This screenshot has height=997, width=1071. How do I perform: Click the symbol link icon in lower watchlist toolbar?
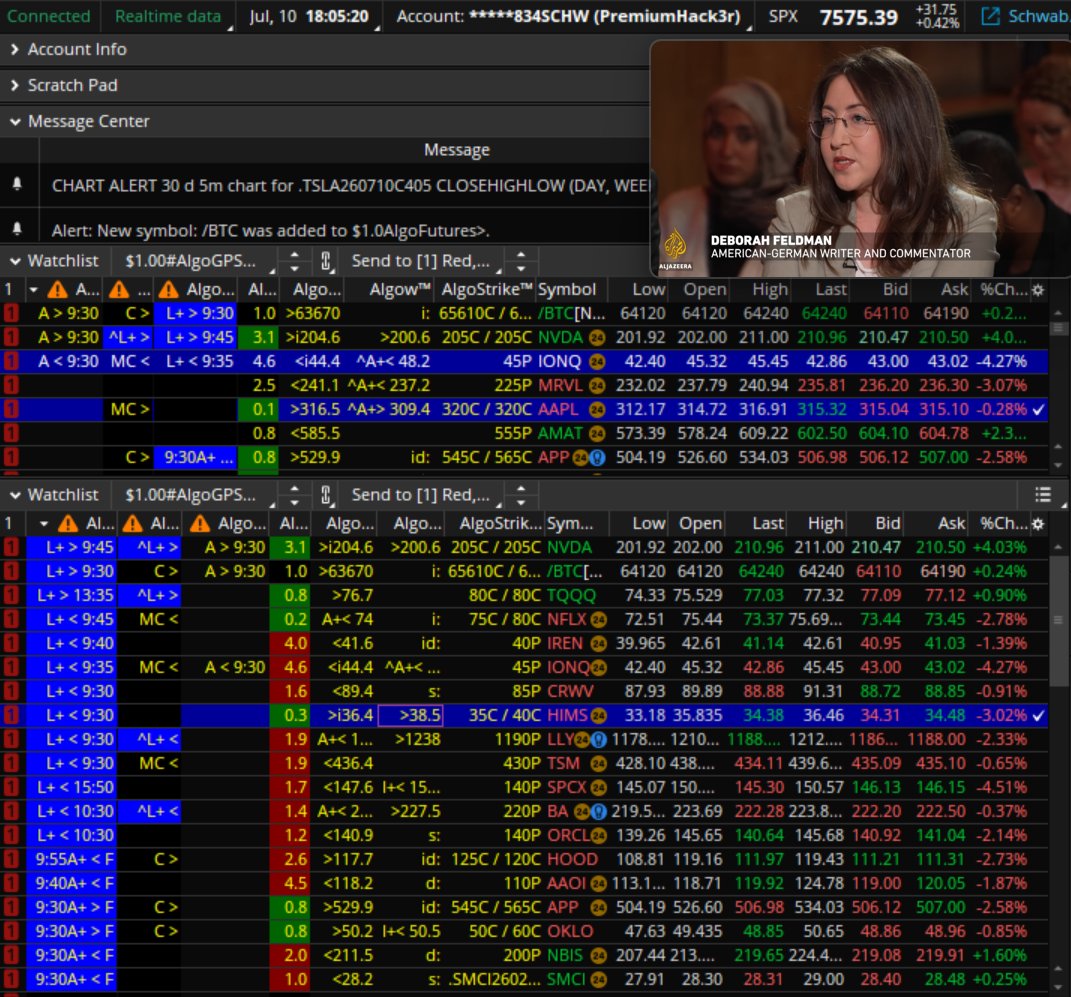326,495
